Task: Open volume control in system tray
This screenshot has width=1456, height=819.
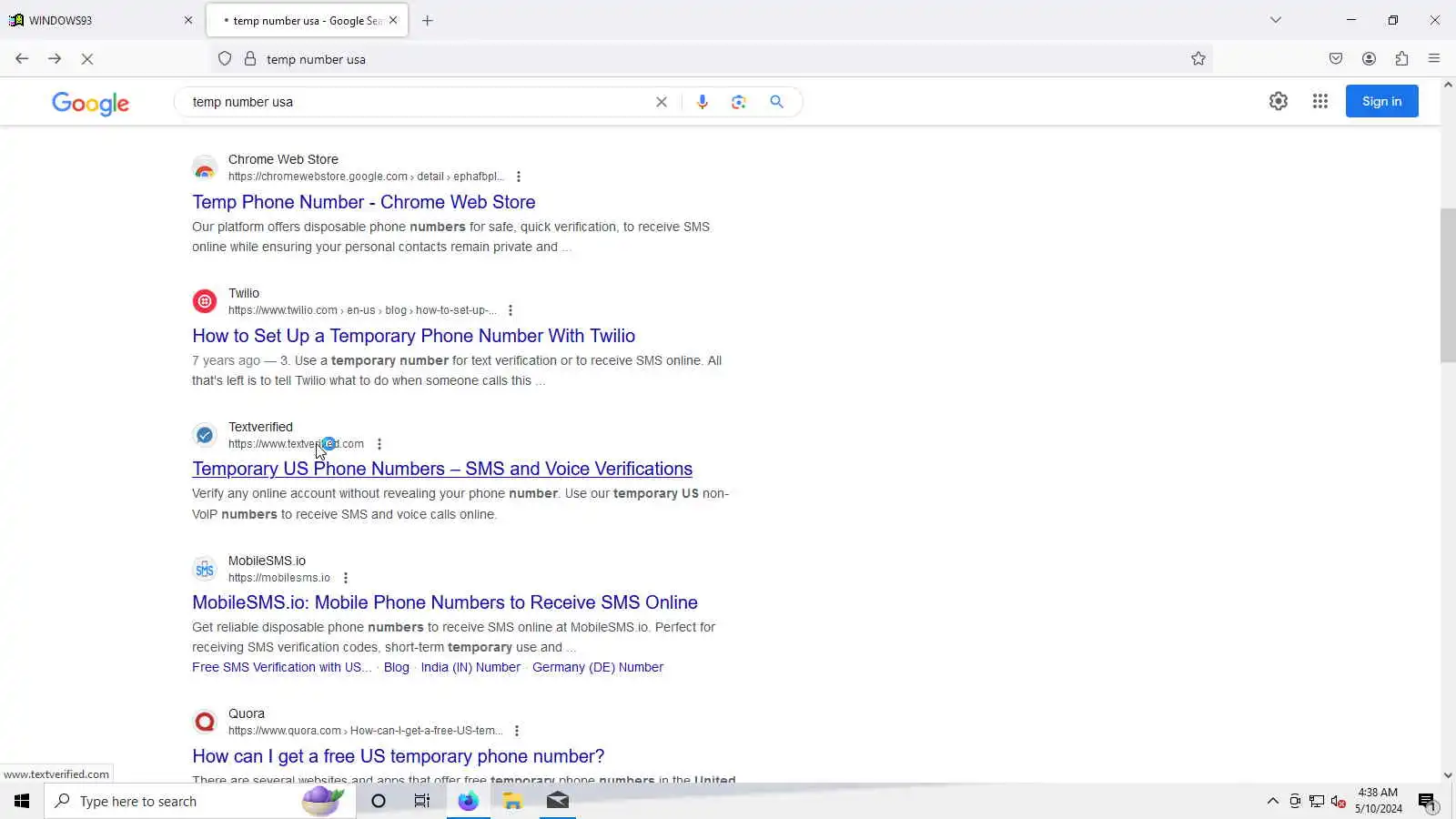Action: (1338, 801)
